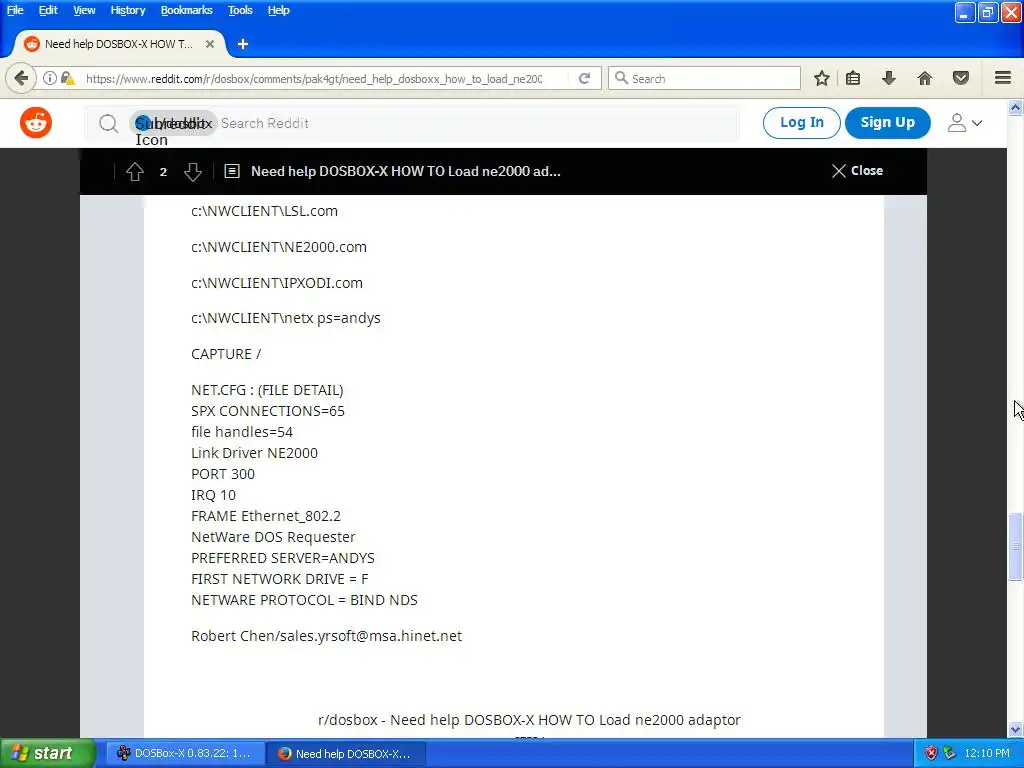
Task: Click text 'NETWARE PROTOCOL = BIND NDS'
Action: tap(304, 600)
